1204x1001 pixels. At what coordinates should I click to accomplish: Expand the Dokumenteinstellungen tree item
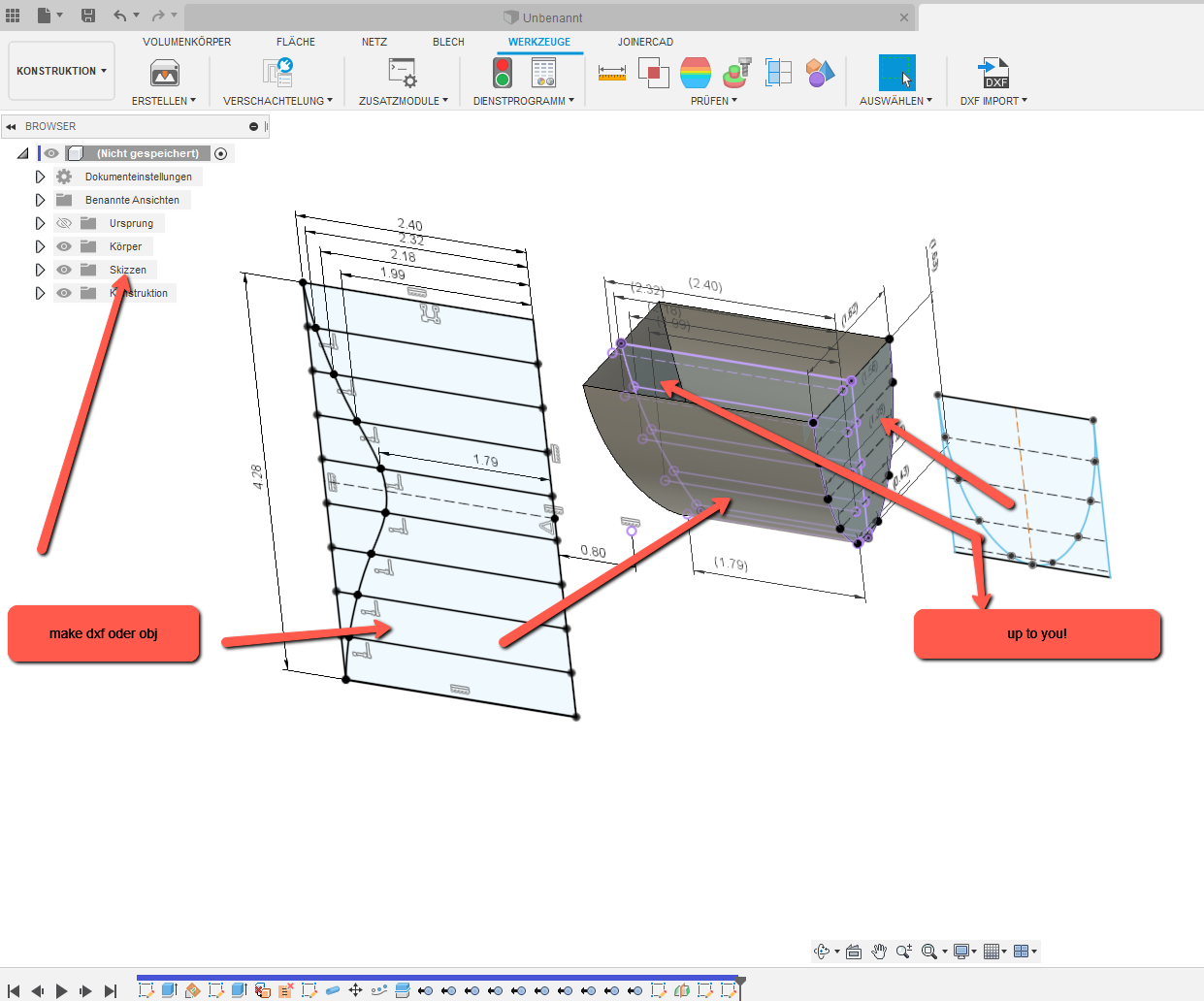click(40, 176)
